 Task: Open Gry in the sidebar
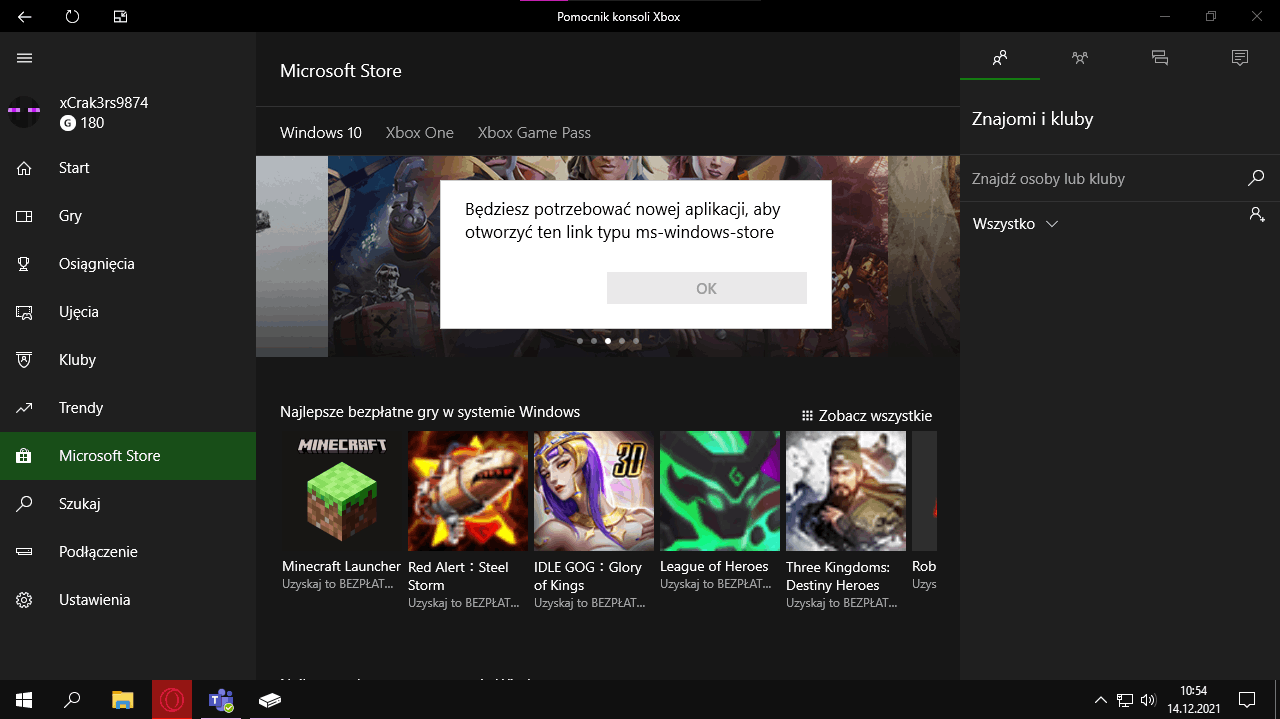(x=128, y=216)
